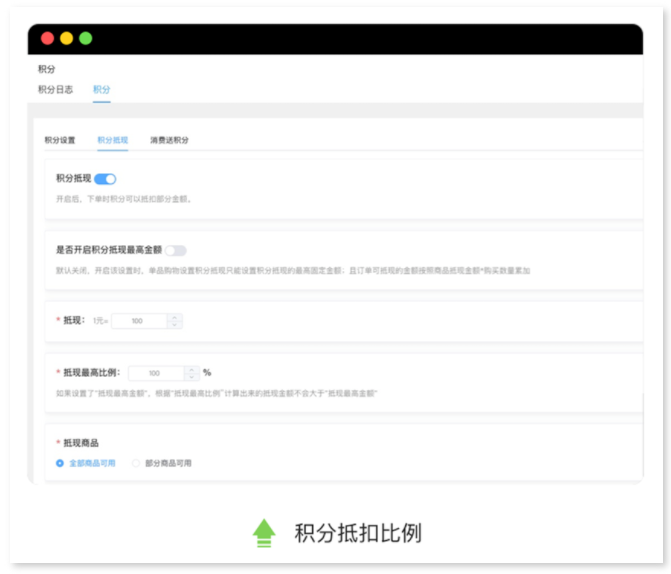Switch to the 积分日志 tab

[55, 89]
